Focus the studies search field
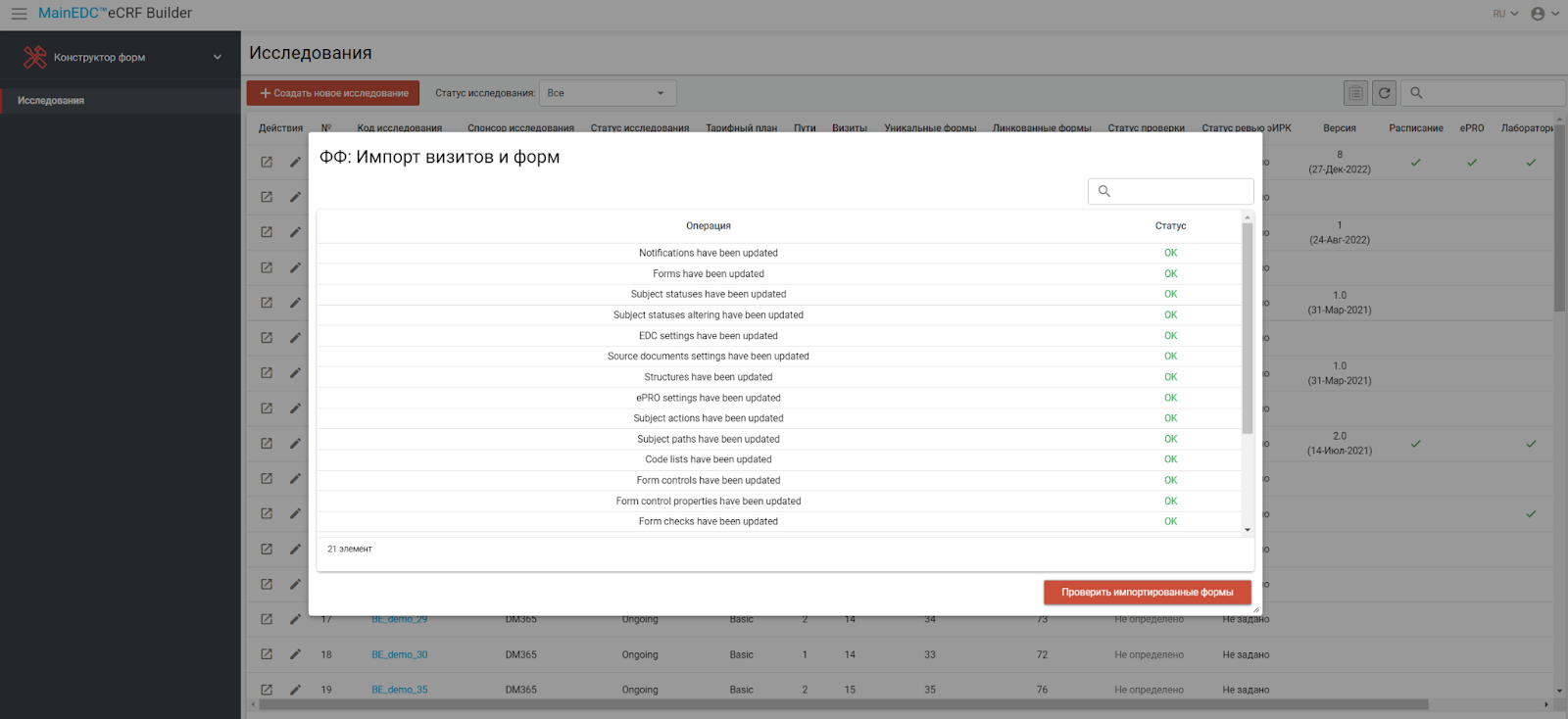The width and height of the screenshot is (1568, 719). pos(1485,93)
